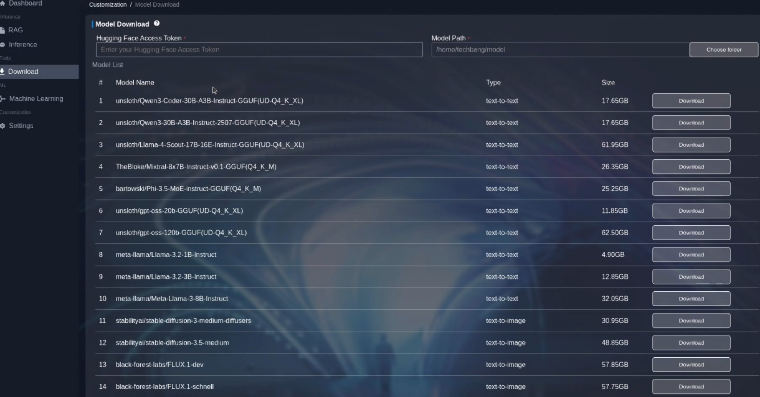Click the 4.90GB size value
The image size is (760, 397).
[613, 254]
